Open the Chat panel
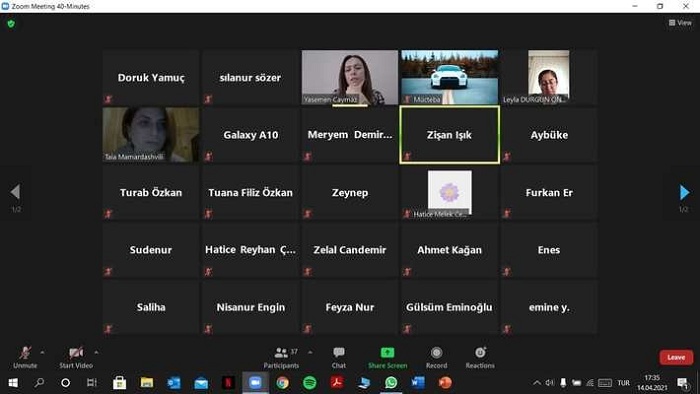 (x=339, y=358)
